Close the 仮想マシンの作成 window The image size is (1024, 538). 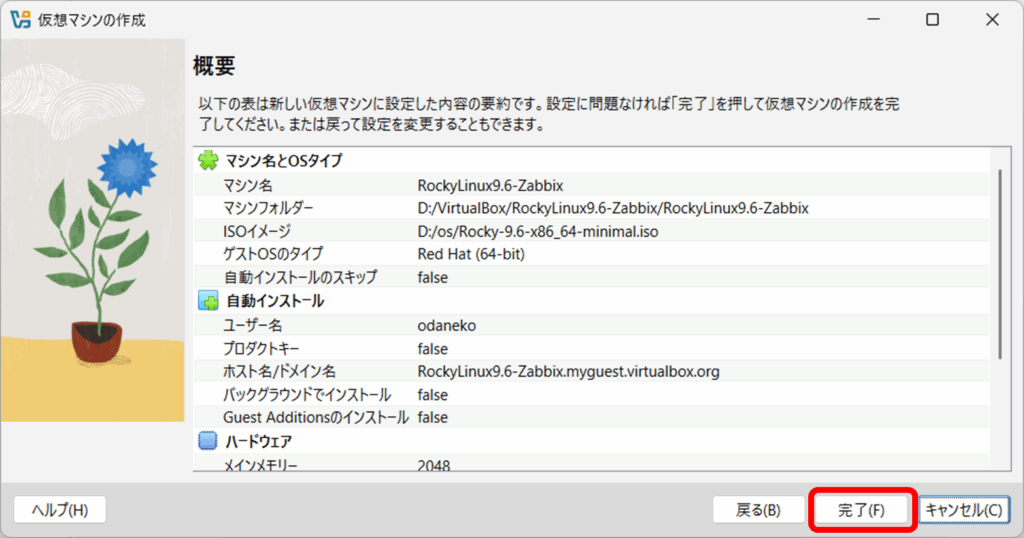pyautogui.click(x=993, y=20)
